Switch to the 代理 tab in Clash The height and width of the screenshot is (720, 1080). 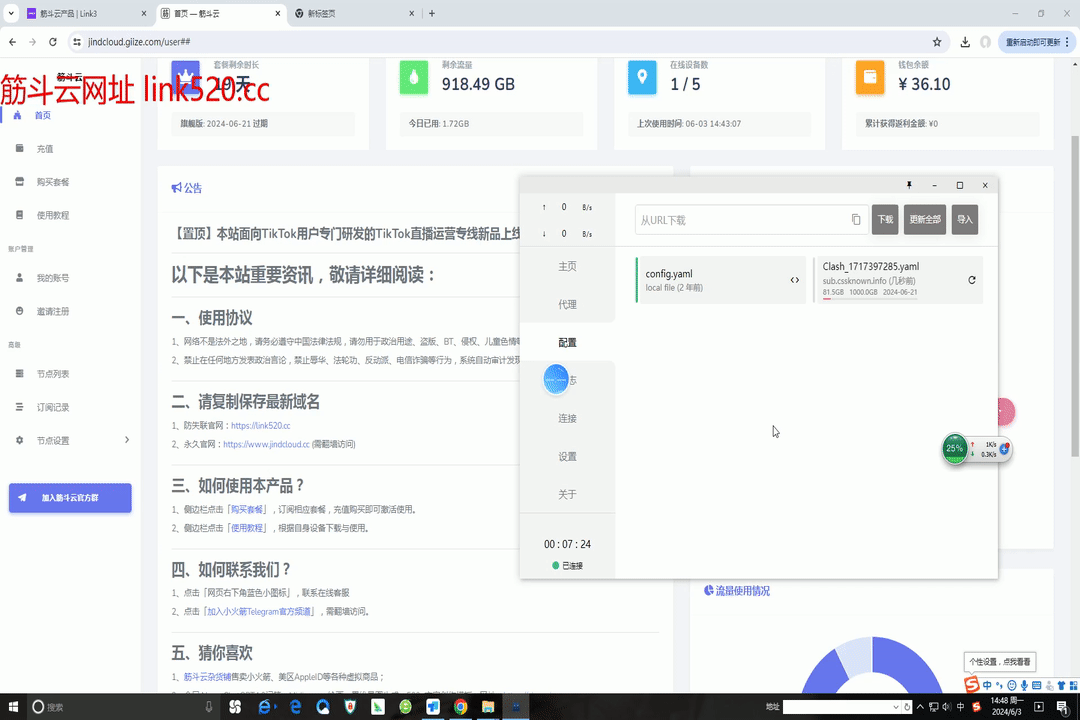click(x=567, y=304)
